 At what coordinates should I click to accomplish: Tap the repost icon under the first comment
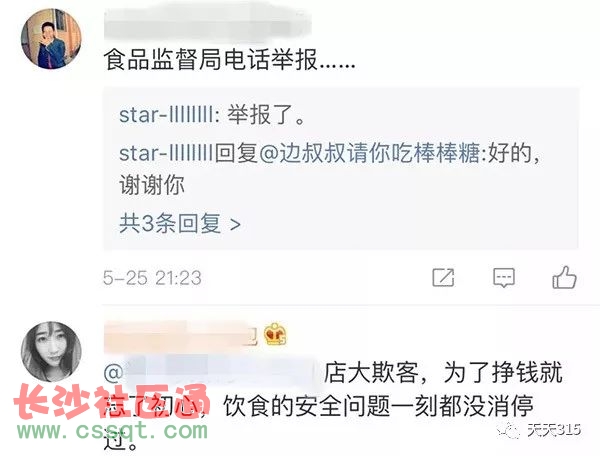point(443,277)
